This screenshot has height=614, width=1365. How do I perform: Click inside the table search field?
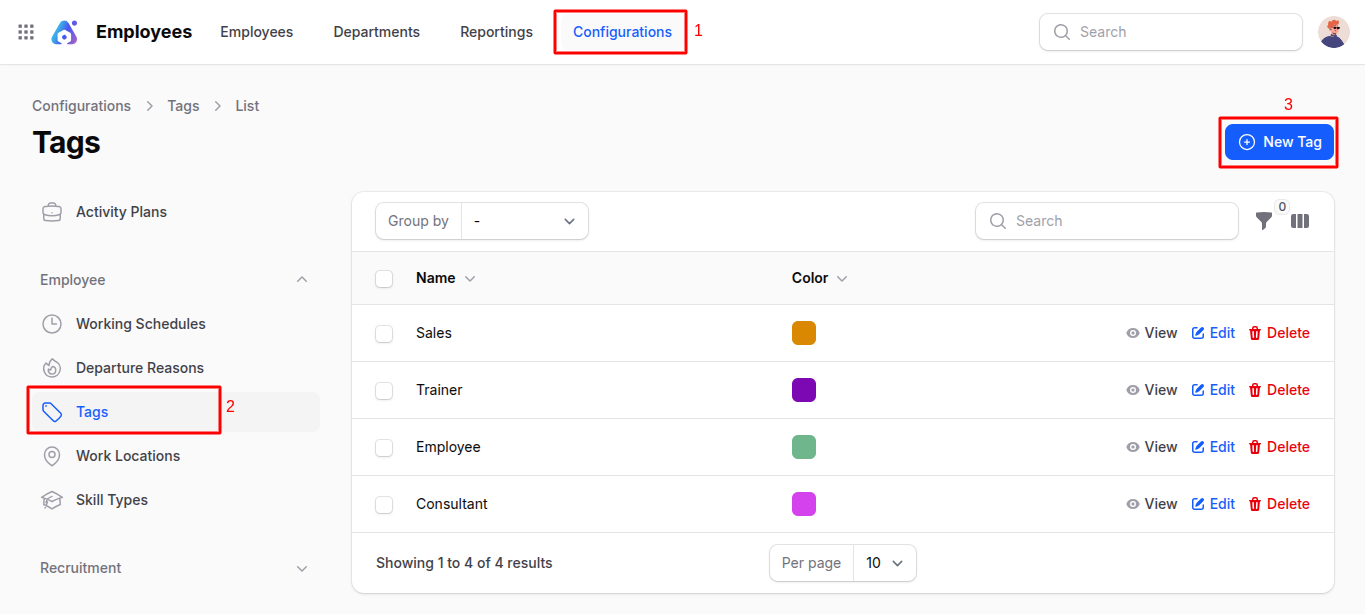coord(1106,220)
